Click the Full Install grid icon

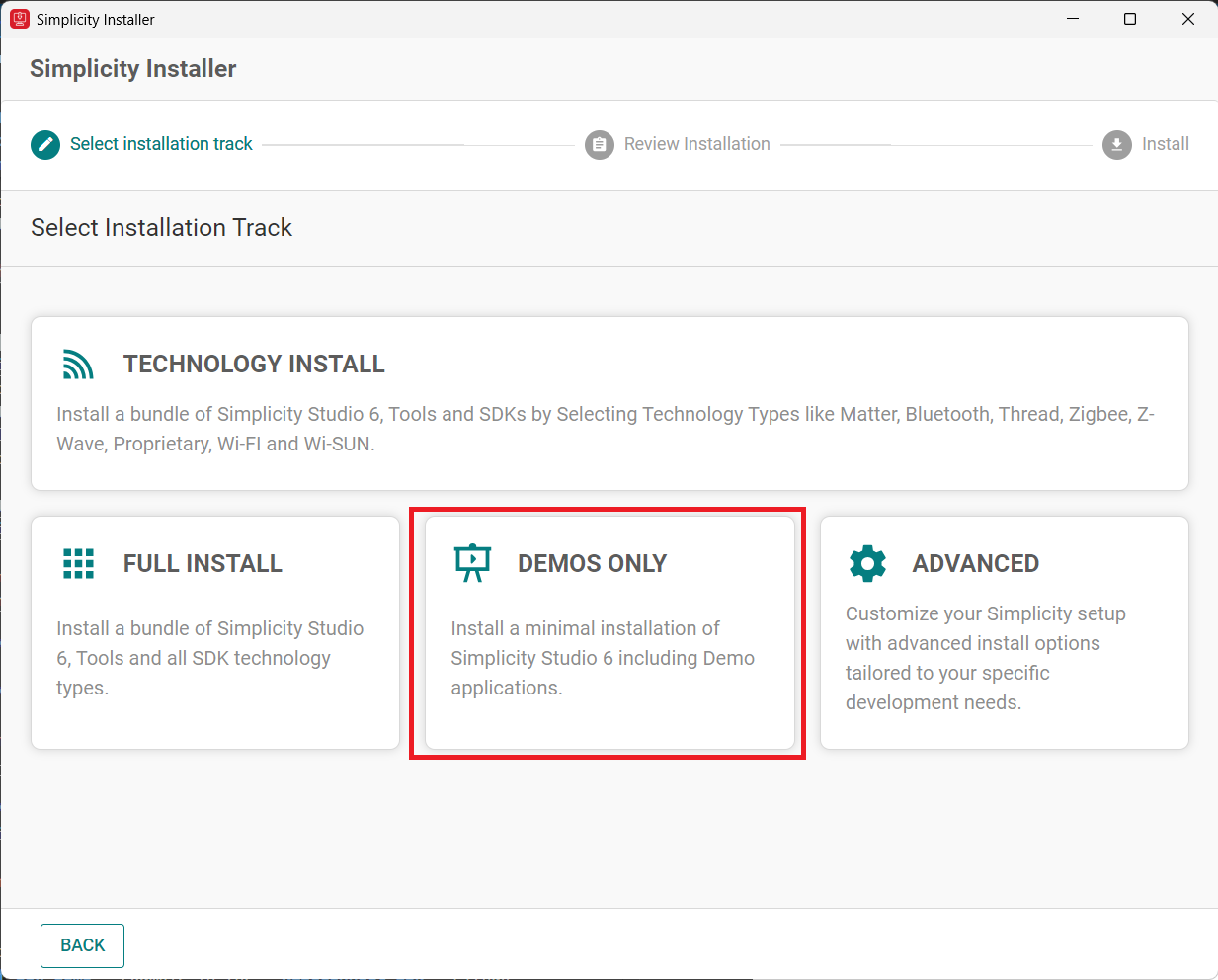[x=78, y=563]
